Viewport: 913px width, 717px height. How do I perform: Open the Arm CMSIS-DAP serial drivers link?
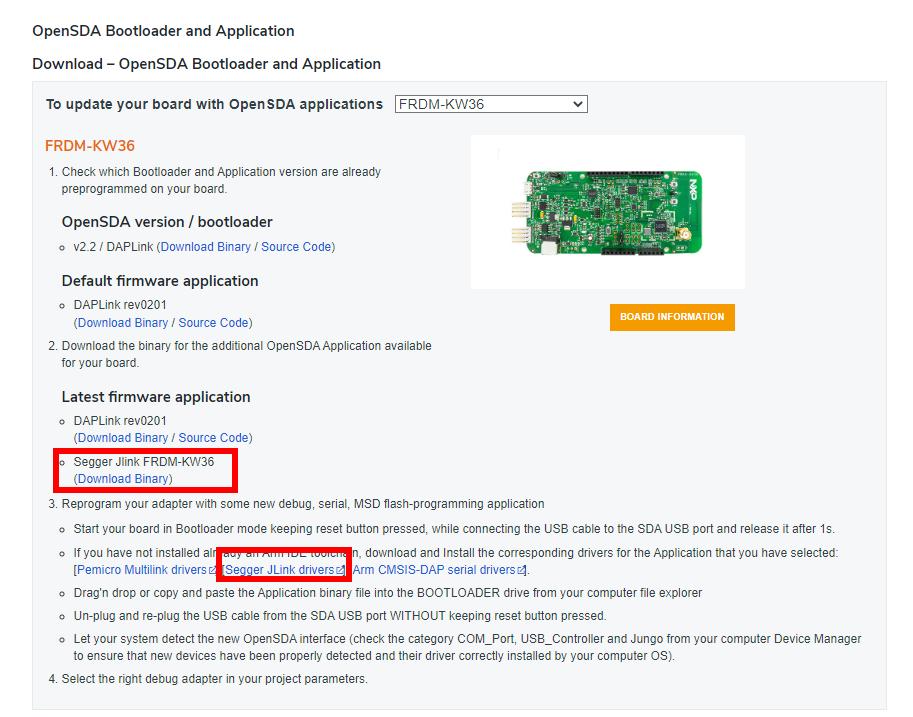(x=433, y=570)
